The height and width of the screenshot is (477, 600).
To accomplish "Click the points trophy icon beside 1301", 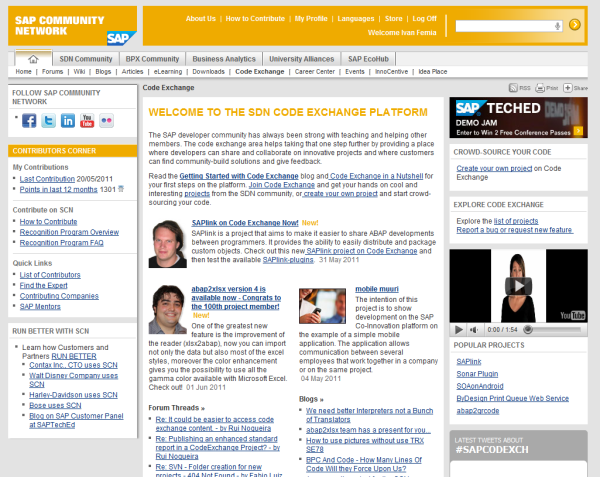I will 121,189.
